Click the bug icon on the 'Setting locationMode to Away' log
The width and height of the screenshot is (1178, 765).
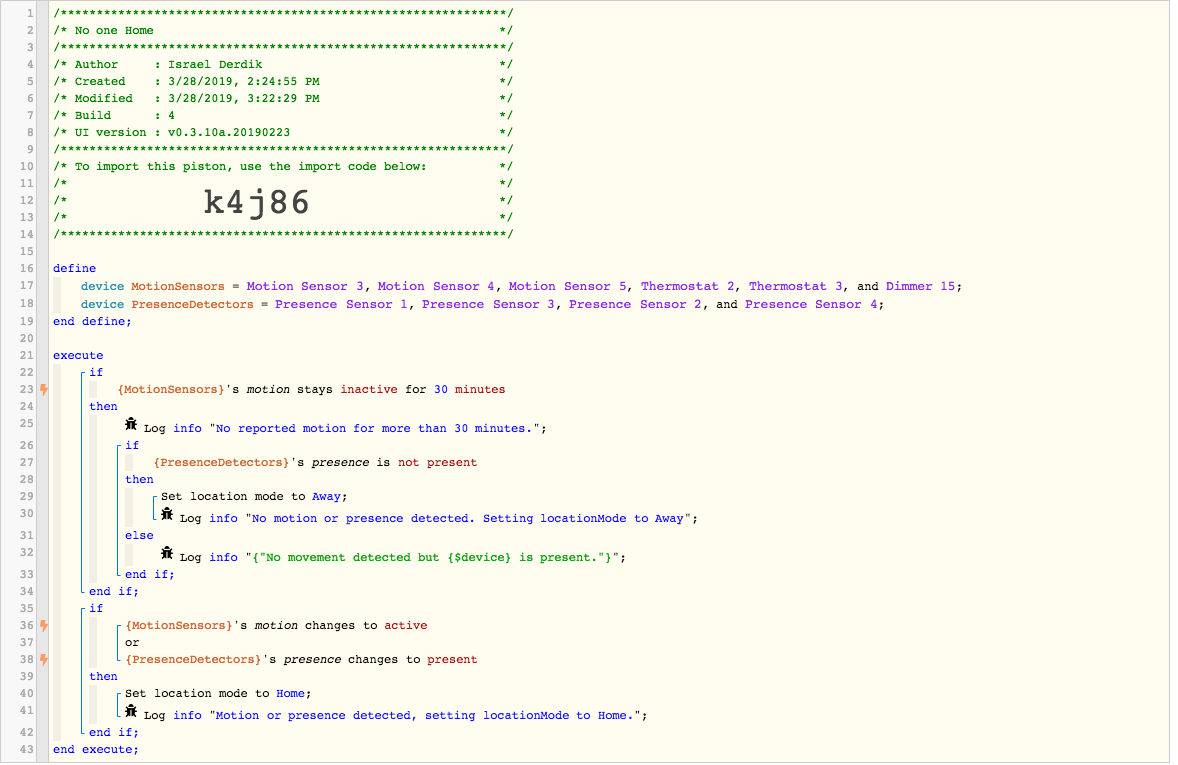(167, 515)
